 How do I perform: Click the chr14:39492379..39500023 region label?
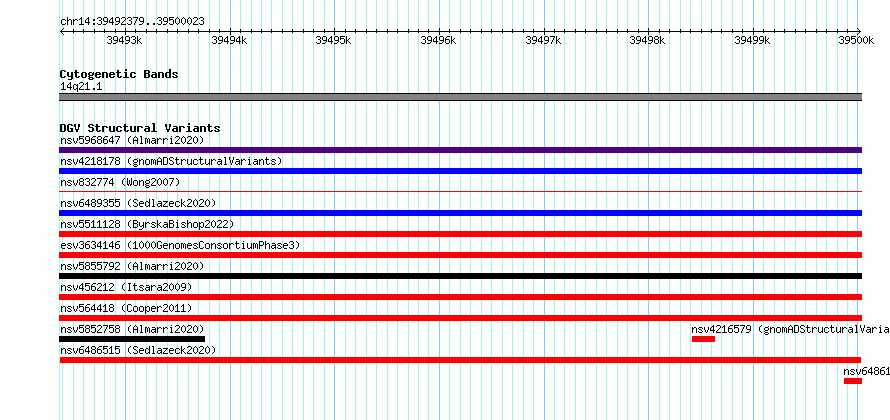(132, 22)
